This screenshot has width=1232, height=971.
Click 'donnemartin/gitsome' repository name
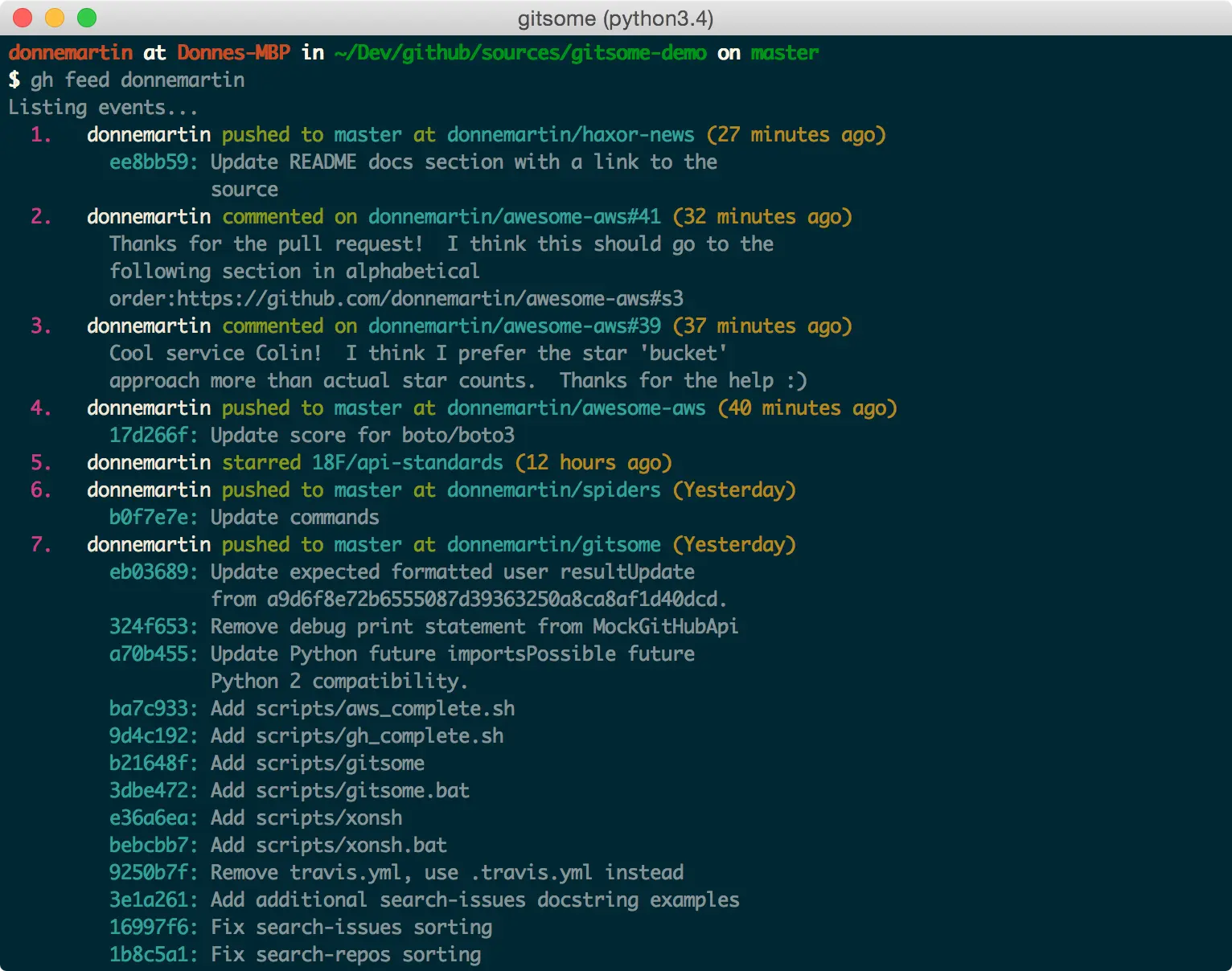click(x=554, y=544)
